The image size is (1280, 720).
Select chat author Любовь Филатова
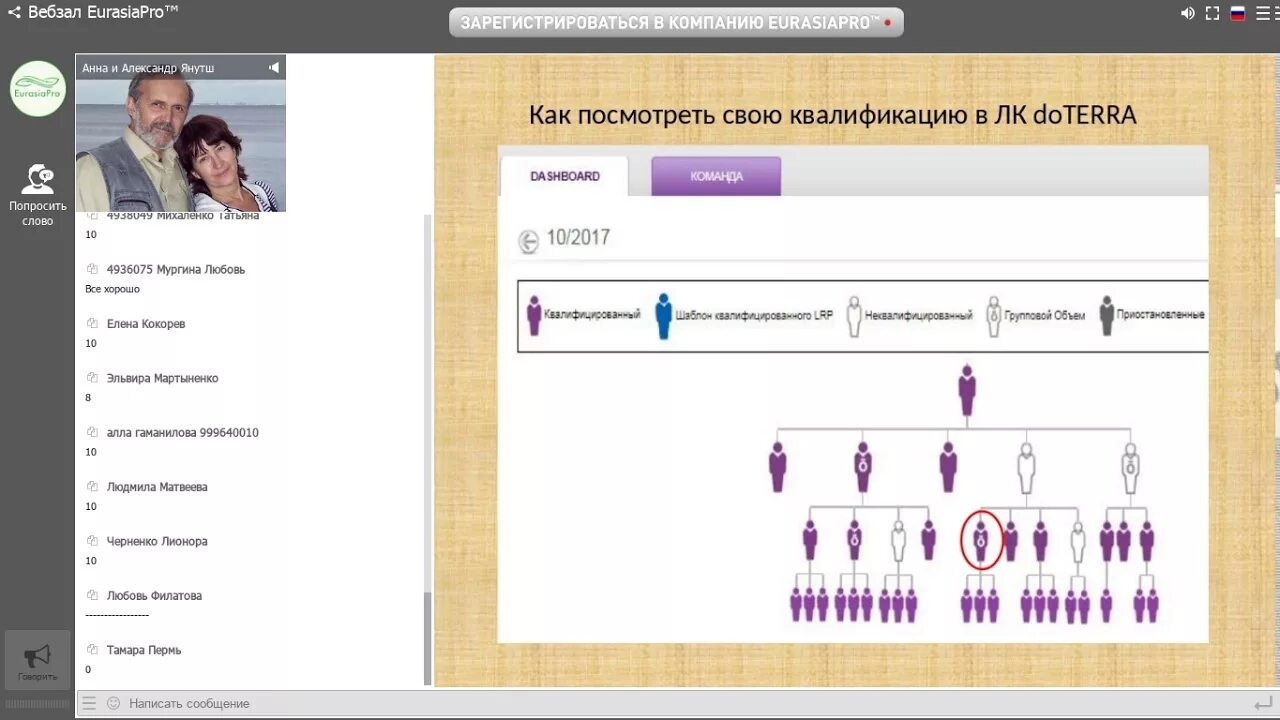[x=154, y=596]
